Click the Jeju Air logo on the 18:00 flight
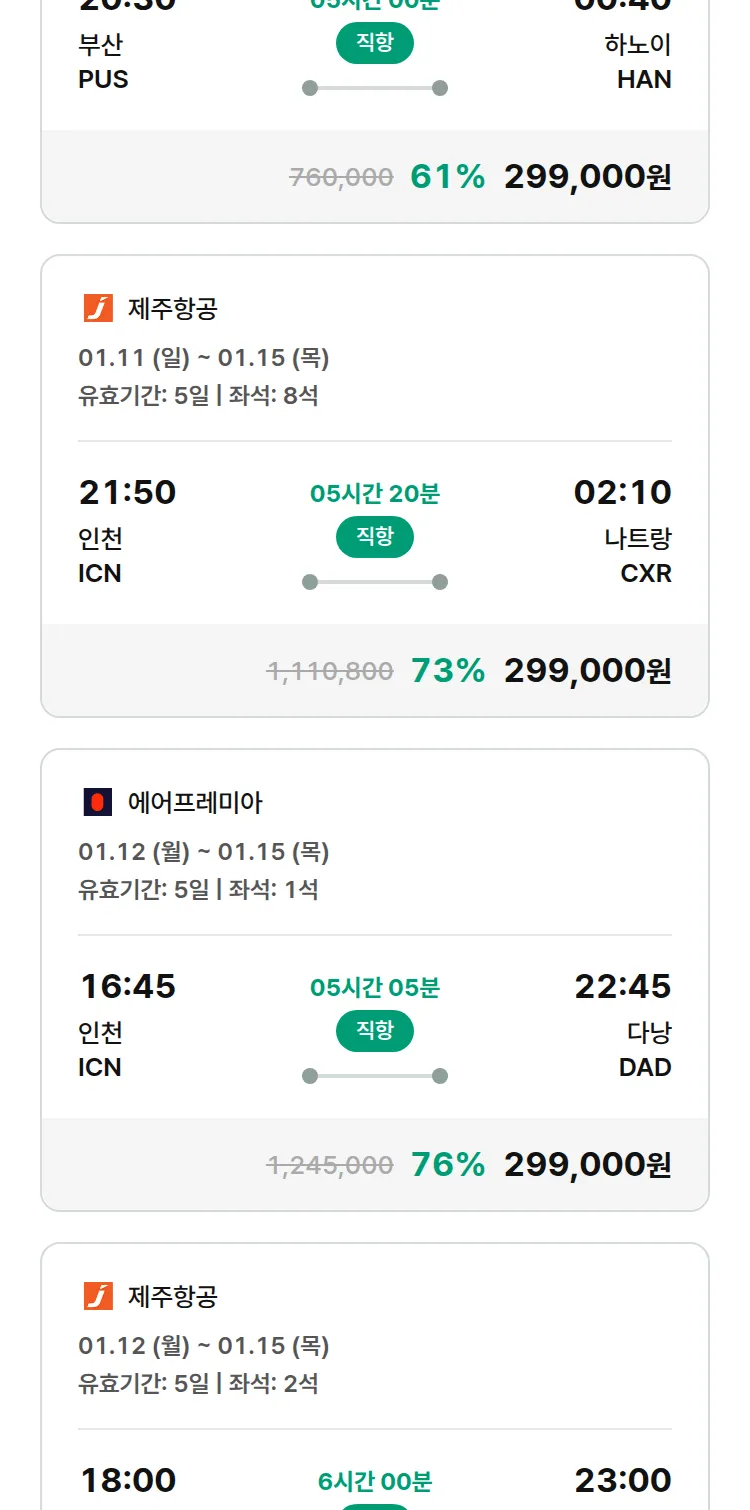 pos(98,1296)
